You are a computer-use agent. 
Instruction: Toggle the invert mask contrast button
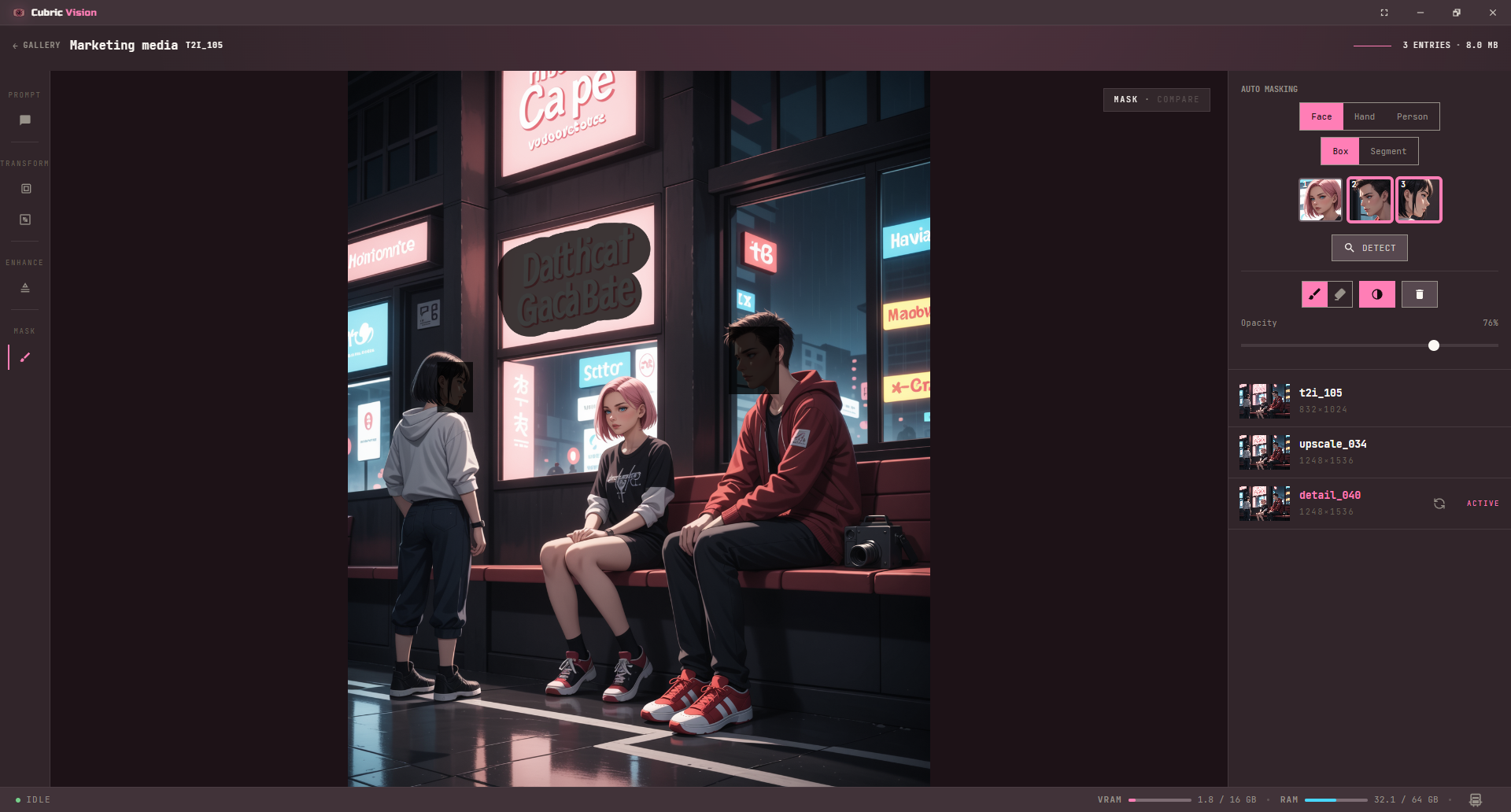(x=1377, y=294)
